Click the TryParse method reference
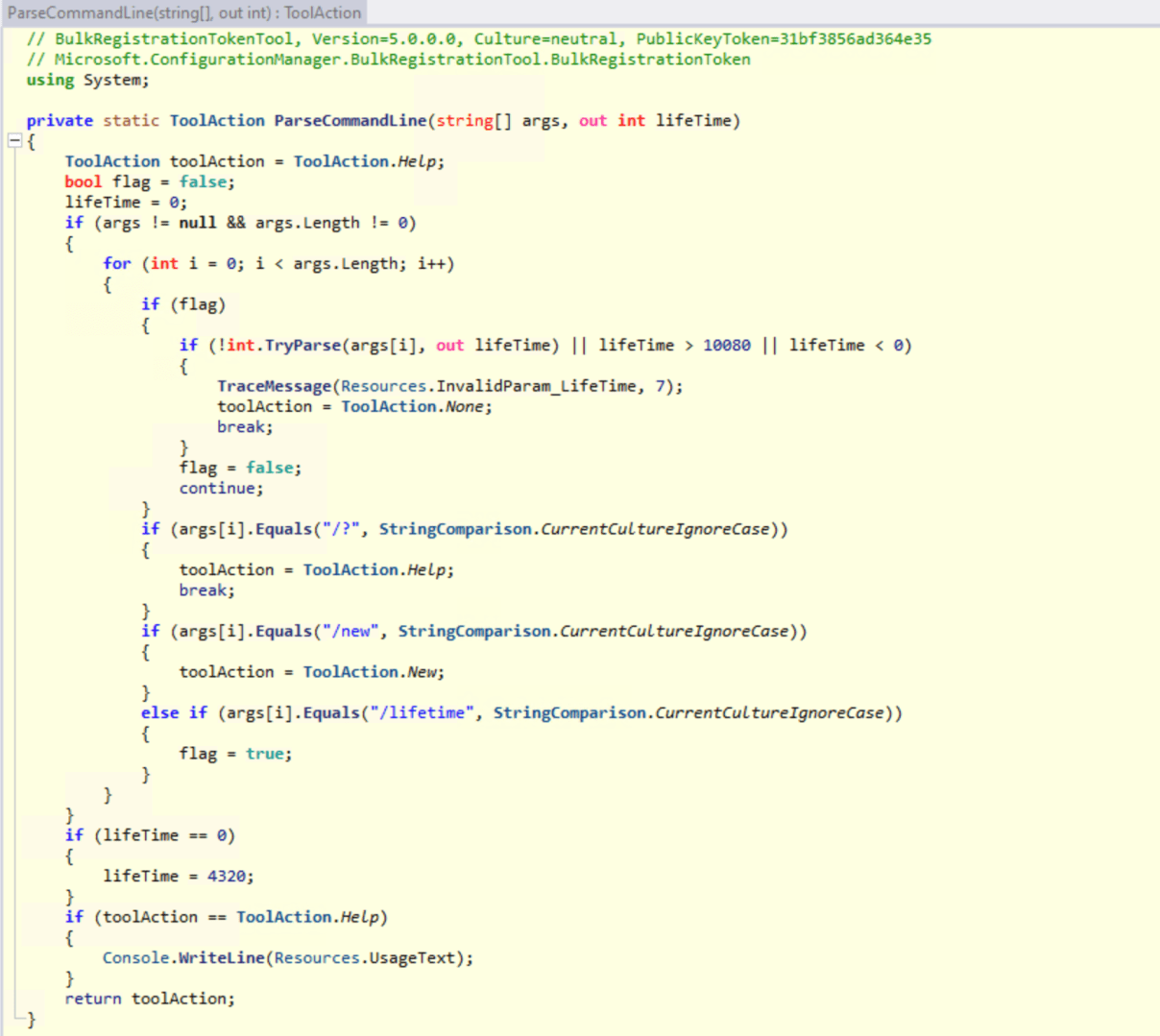This screenshot has height=1036, width=1160. 302,345
